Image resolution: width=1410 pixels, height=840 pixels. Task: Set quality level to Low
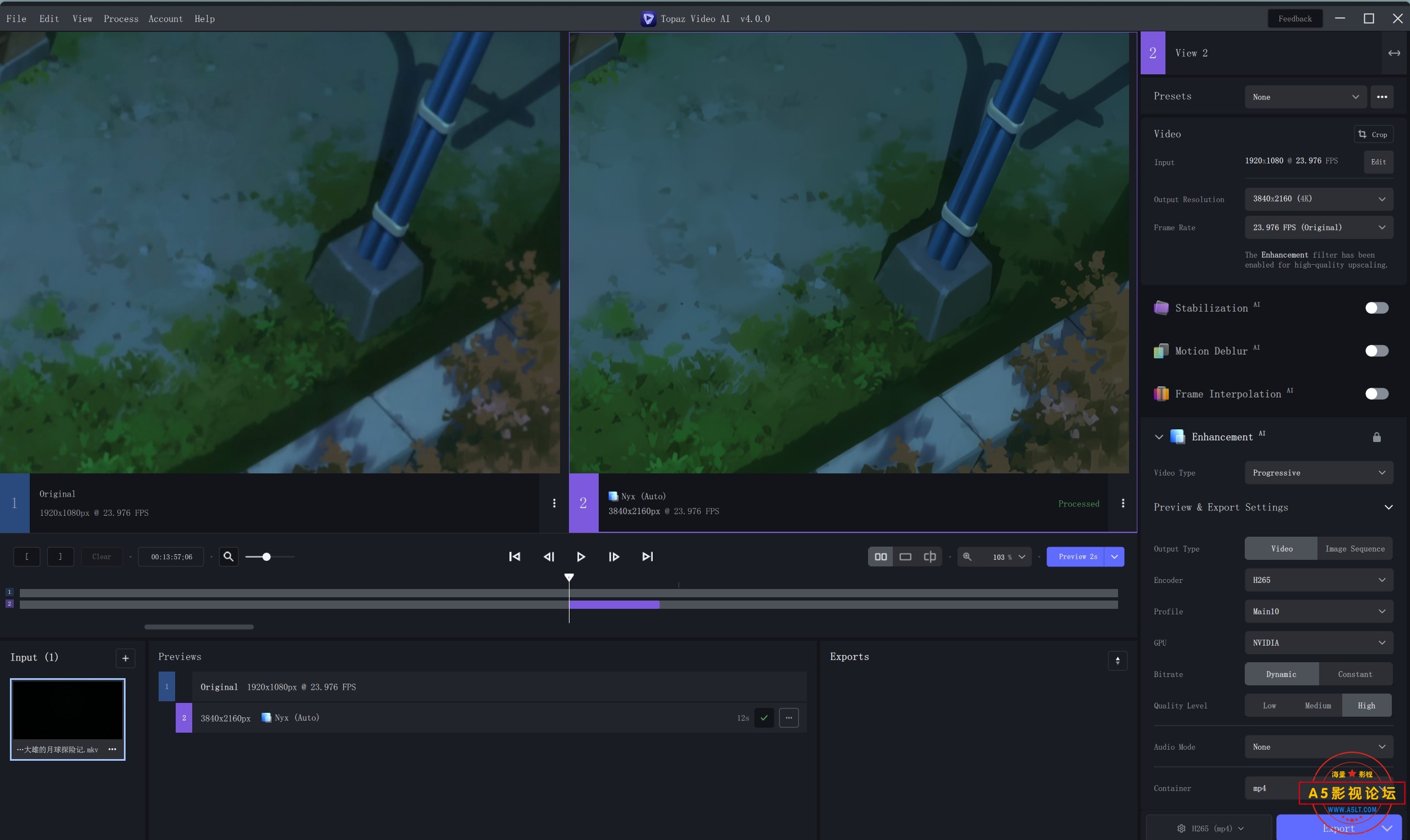[x=1269, y=705]
